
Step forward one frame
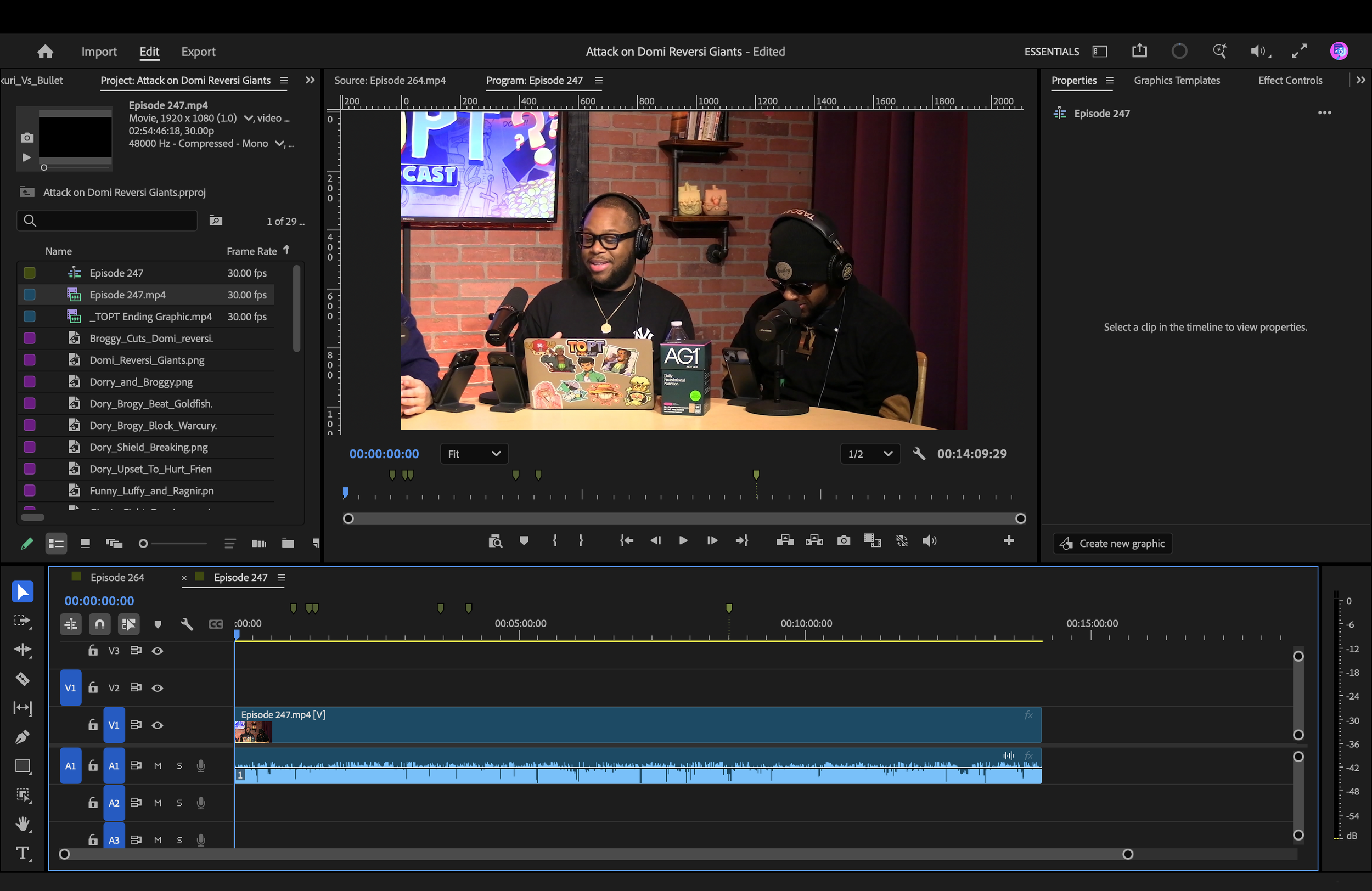[712, 540]
